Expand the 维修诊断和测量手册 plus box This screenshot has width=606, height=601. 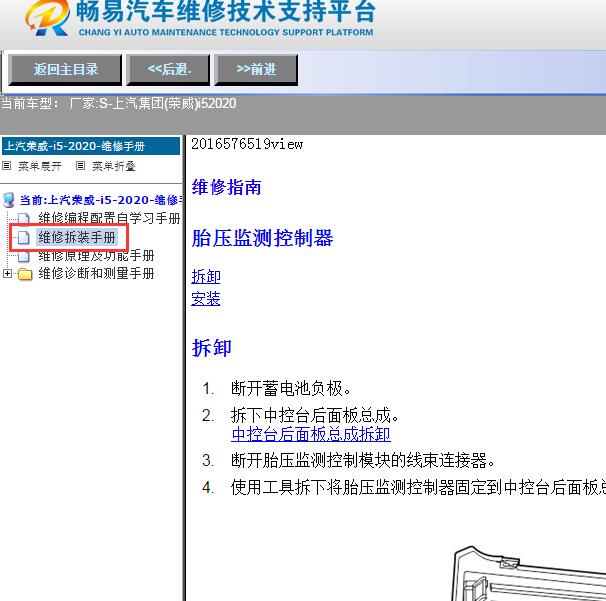click(7, 274)
